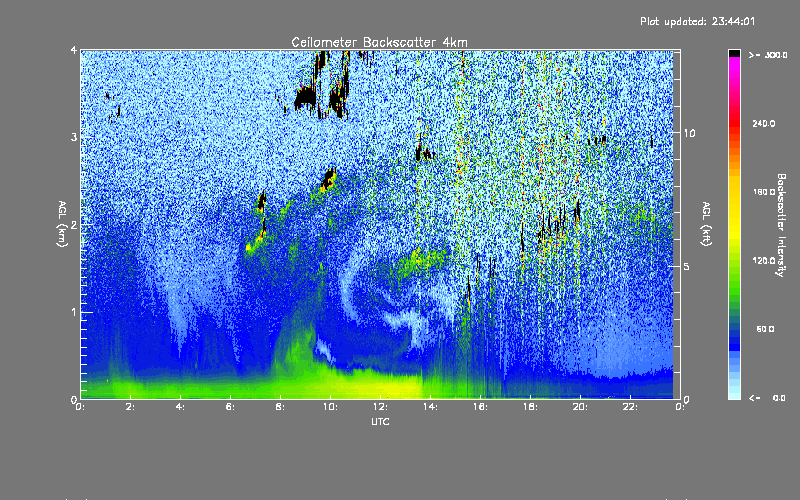Click the "8:" UTC hour tick label
Screen dimensions: 800x500
(x=280, y=407)
